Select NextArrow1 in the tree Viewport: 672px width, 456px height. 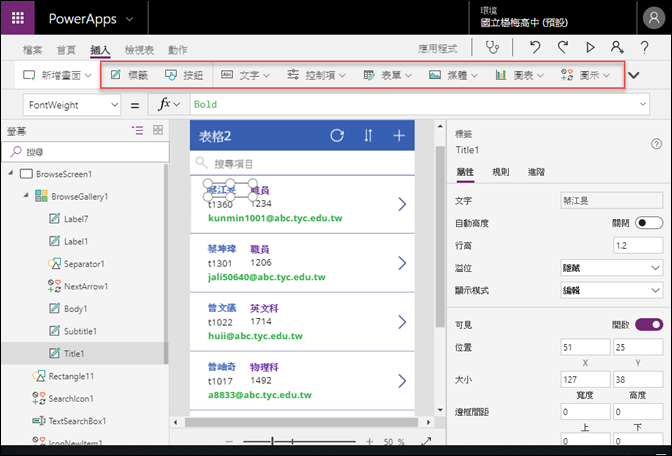(86, 286)
